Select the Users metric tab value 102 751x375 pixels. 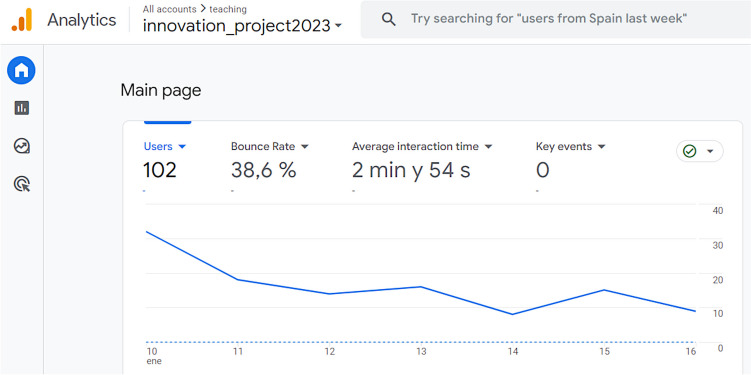point(160,170)
